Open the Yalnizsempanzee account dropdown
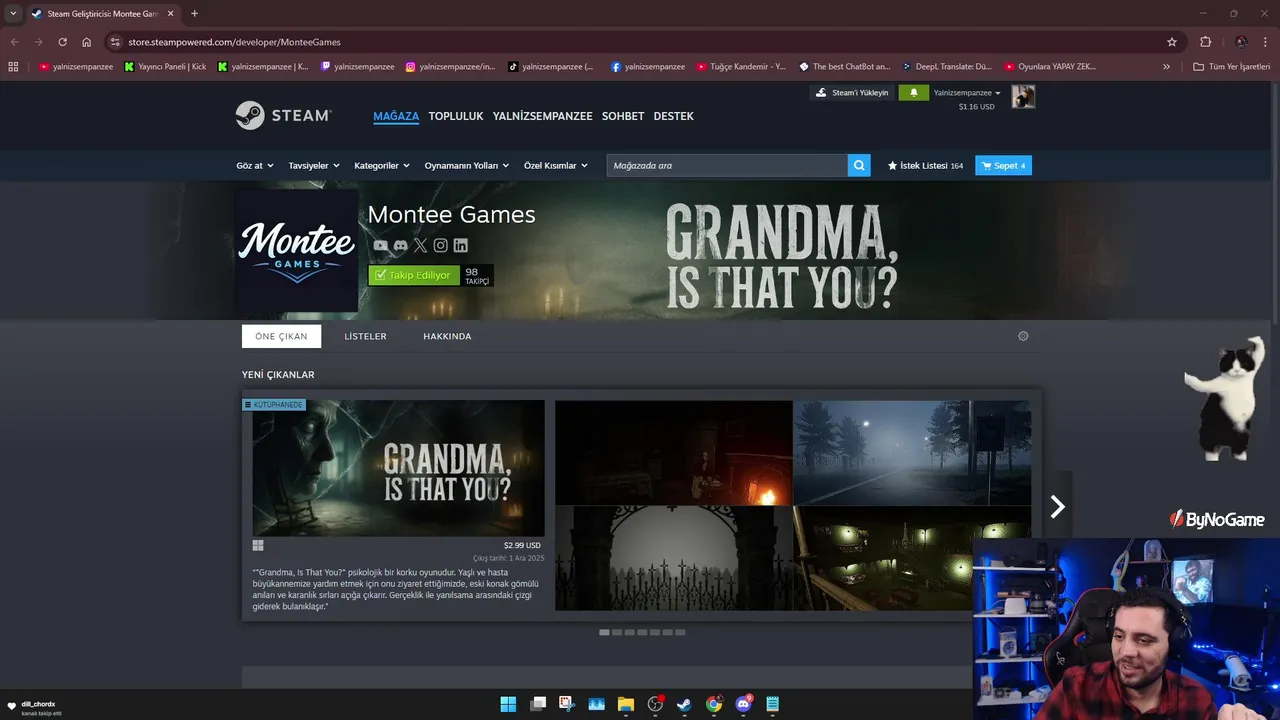Image resolution: width=1280 pixels, height=720 pixels. [x=967, y=92]
